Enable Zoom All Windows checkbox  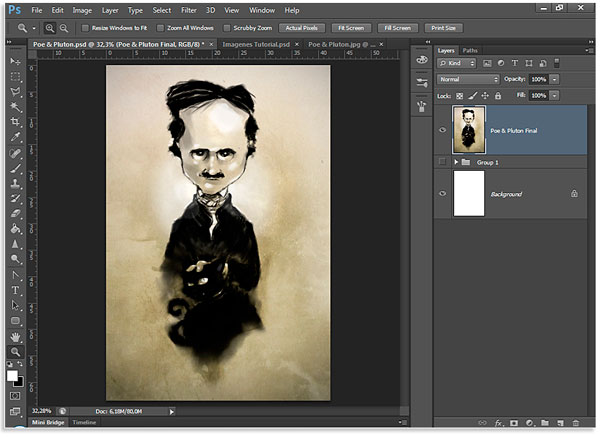(161, 28)
